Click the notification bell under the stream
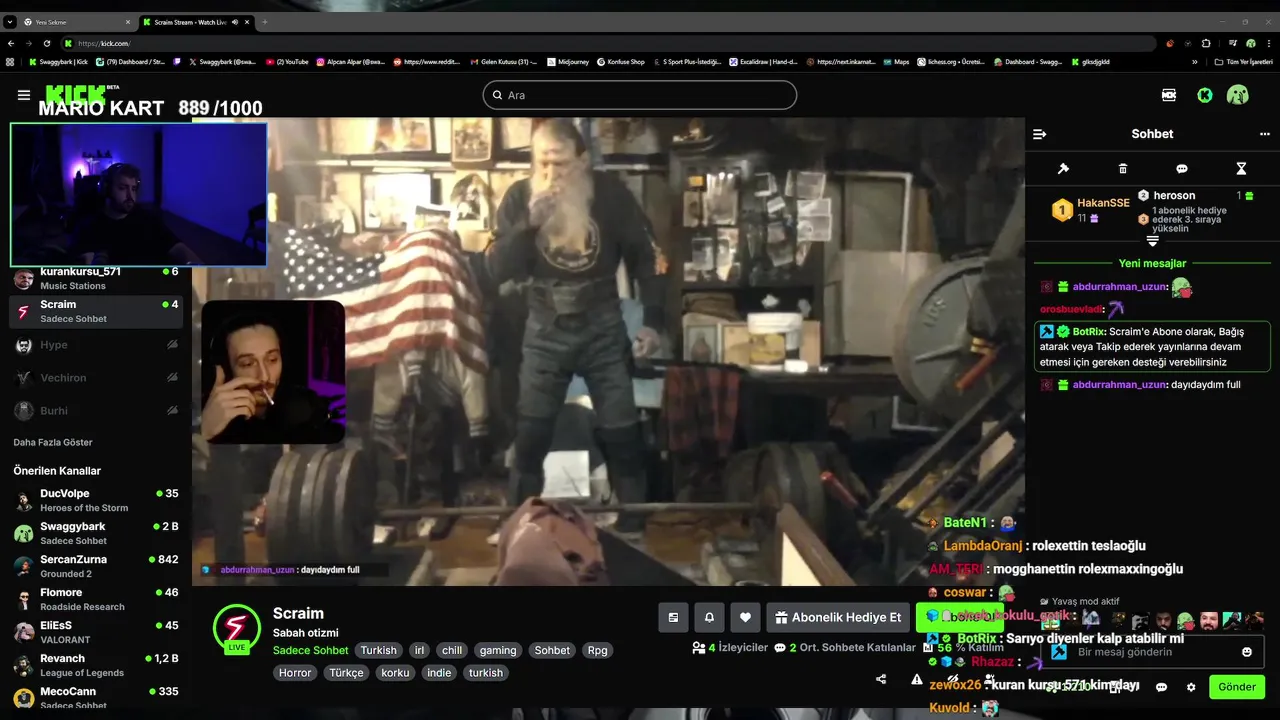Image resolution: width=1280 pixels, height=720 pixels. (709, 618)
